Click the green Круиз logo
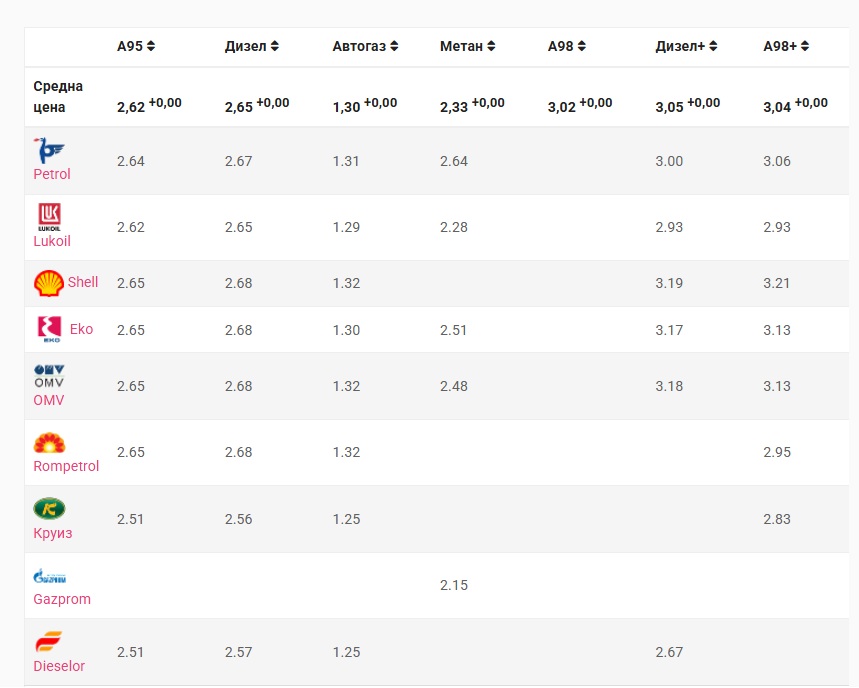This screenshot has height=688, width=859. tap(49, 509)
